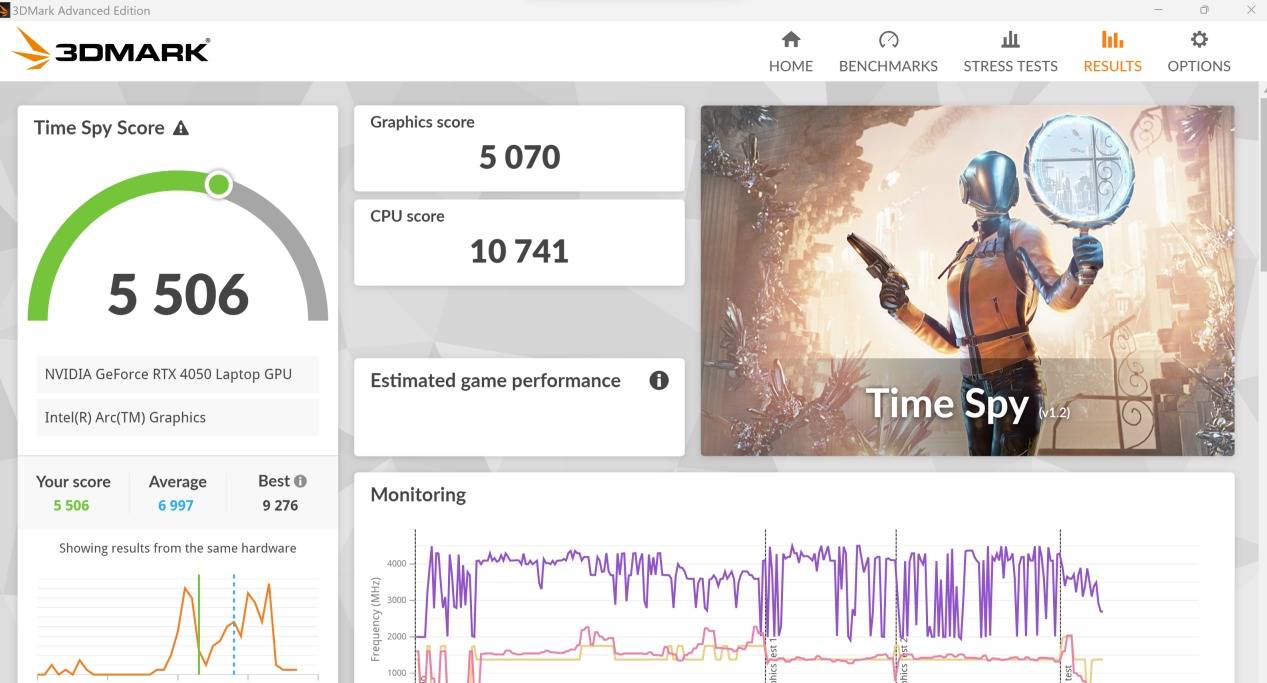Click the Graphics score label
The image size is (1267, 683).
(422, 122)
